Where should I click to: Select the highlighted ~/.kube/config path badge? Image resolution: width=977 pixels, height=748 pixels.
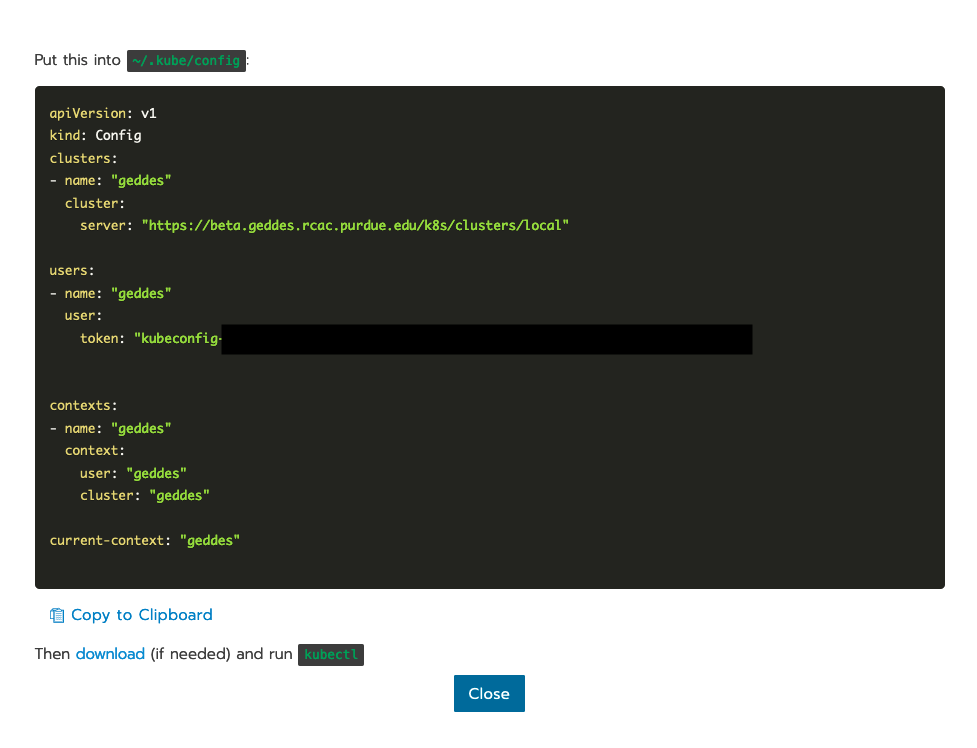pos(186,60)
